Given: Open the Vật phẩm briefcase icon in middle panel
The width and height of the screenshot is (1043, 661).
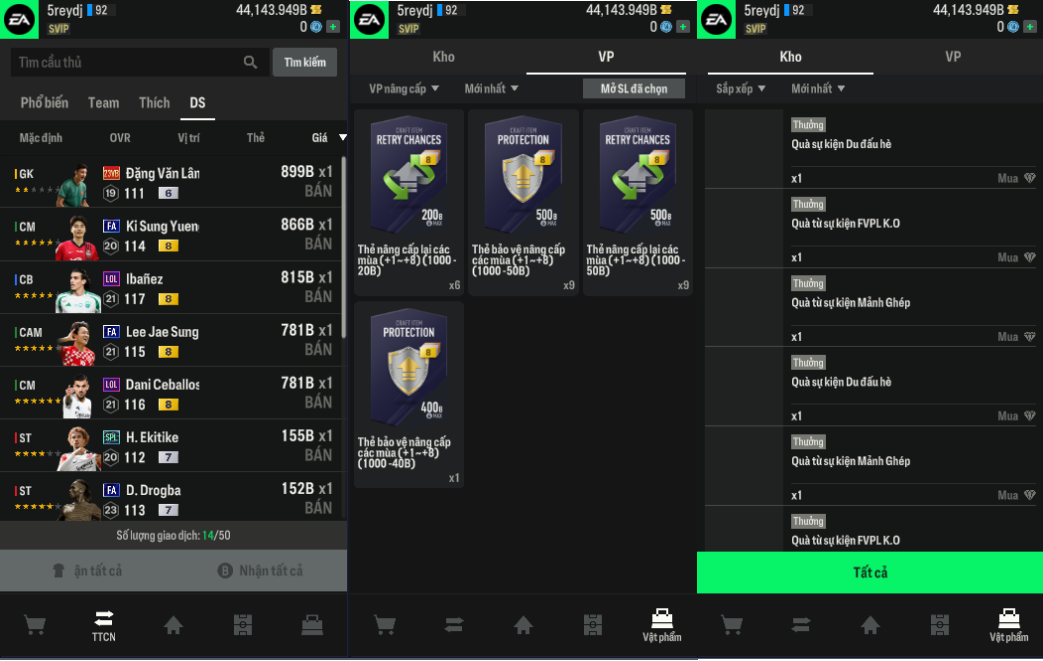Looking at the screenshot, I should pos(662,626).
